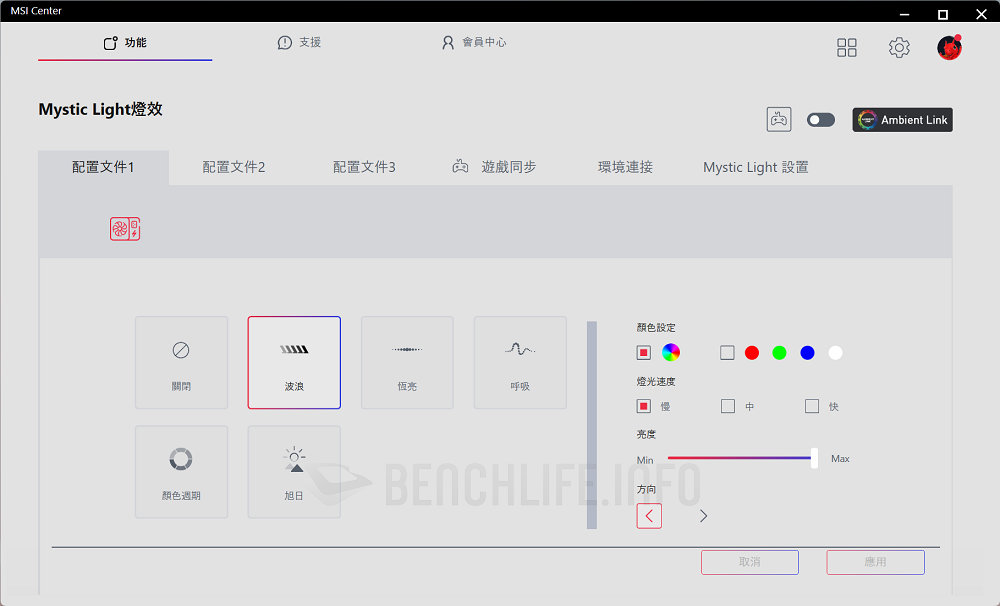Image resolution: width=1000 pixels, height=606 pixels.
Task: Pick the red color swatch
Action: [752, 353]
